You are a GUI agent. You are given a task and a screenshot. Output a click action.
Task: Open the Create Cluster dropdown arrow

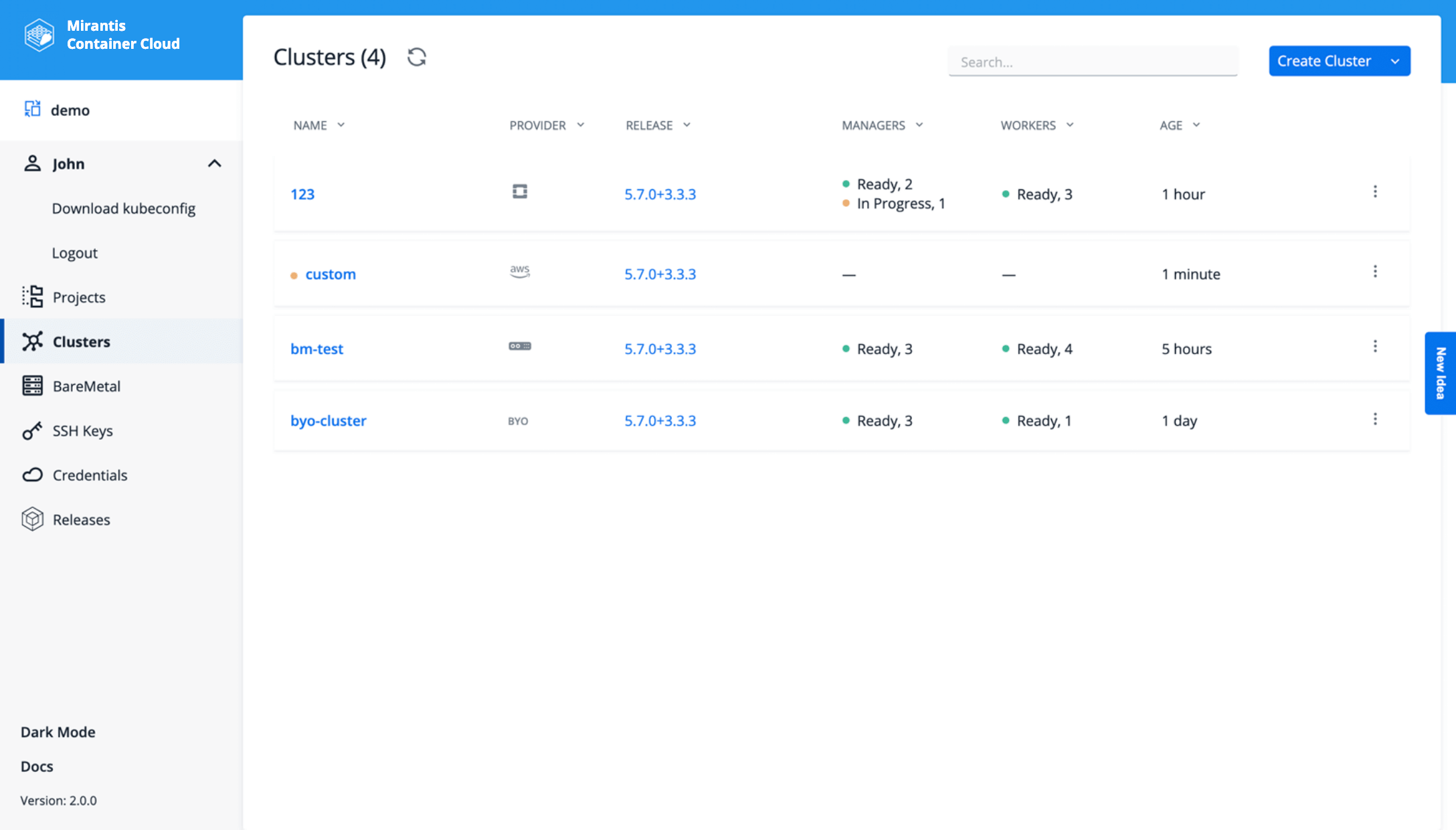[x=1395, y=62]
